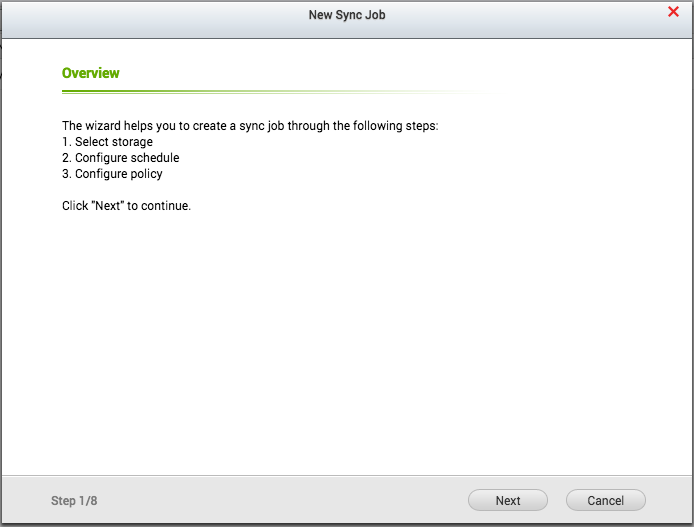Click the title bar left of the title
The height and width of the screenshot is (527, 694).
click(150, 15)
